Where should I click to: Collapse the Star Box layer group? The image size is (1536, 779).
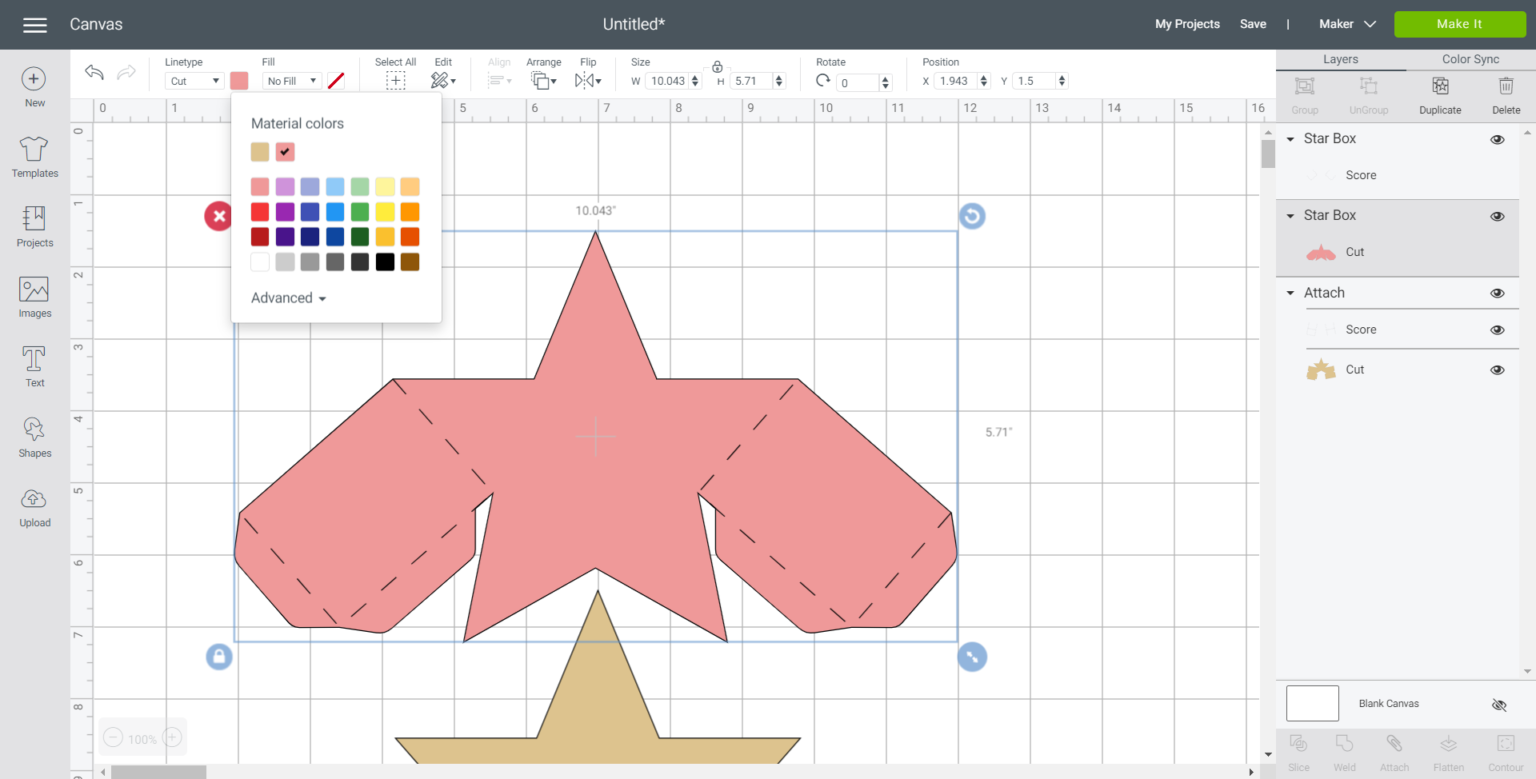1289,138
